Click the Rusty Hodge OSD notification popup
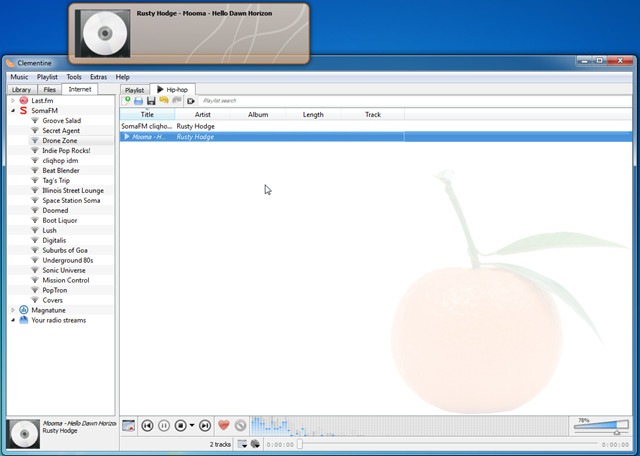 point(189,33)
